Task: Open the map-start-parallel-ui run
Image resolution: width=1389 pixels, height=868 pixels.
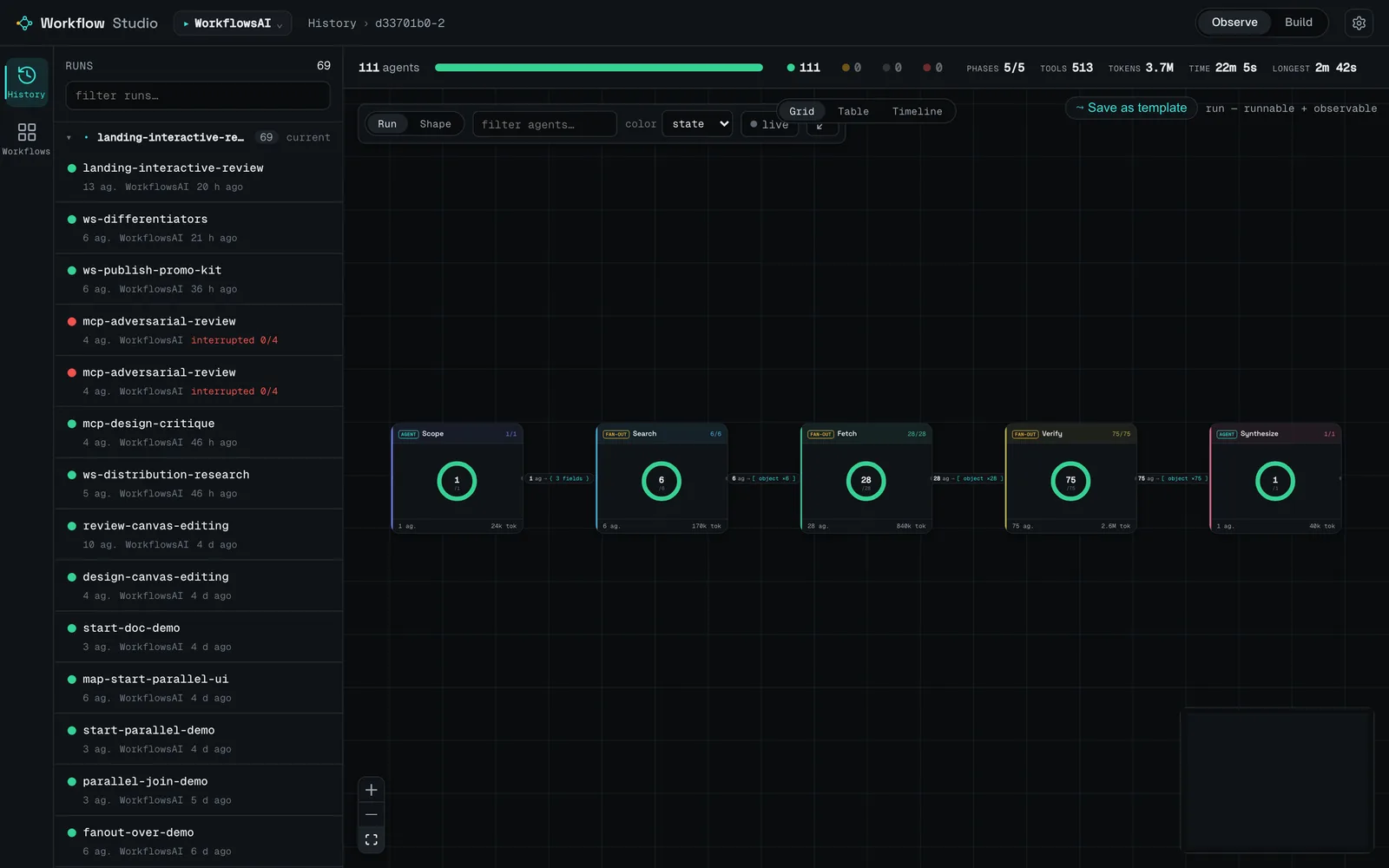Action: (x=199, y=688)
